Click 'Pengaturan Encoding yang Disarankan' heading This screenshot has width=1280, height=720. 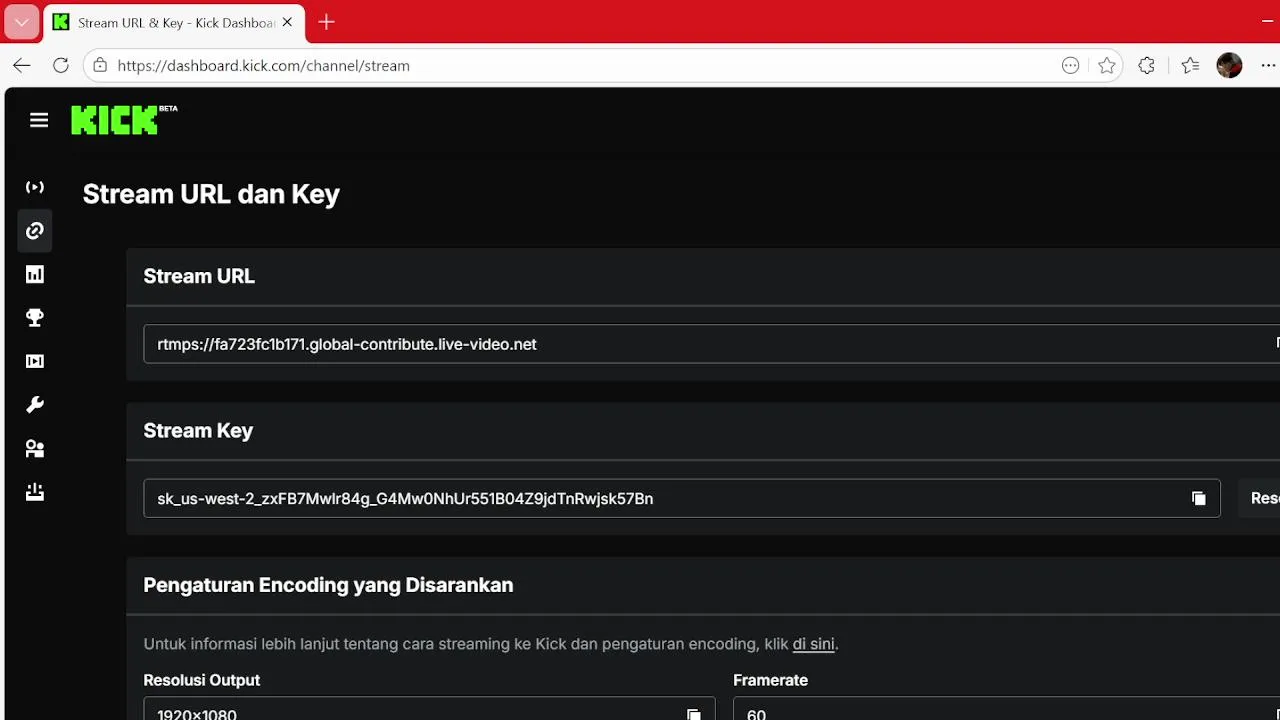(328, 585)
